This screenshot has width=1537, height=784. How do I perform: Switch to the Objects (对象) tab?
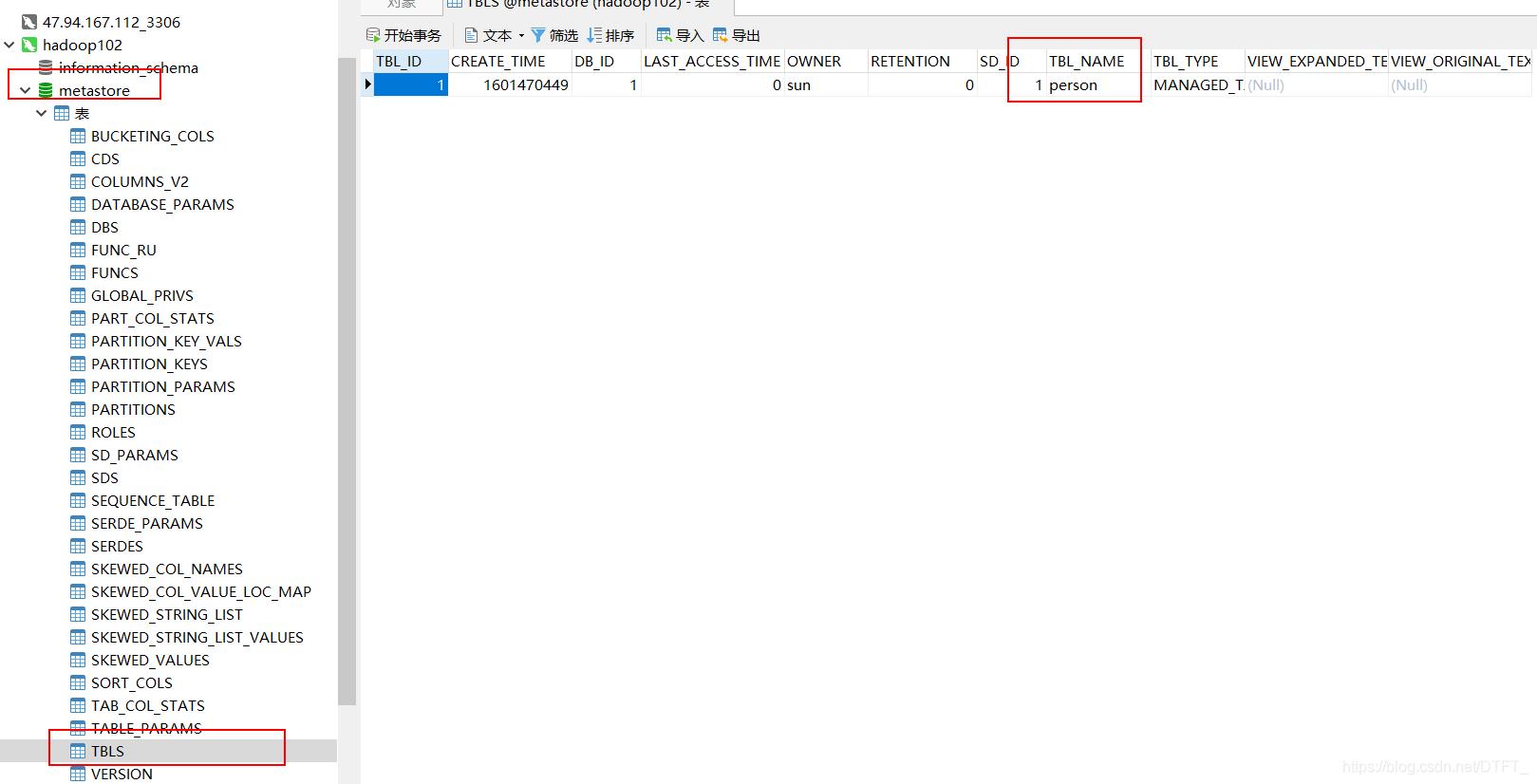(402, 5)
